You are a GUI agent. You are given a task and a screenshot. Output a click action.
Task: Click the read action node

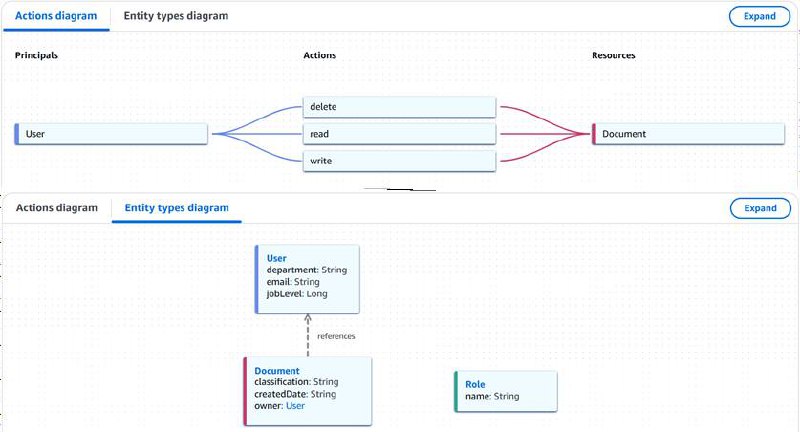point(399,134)
